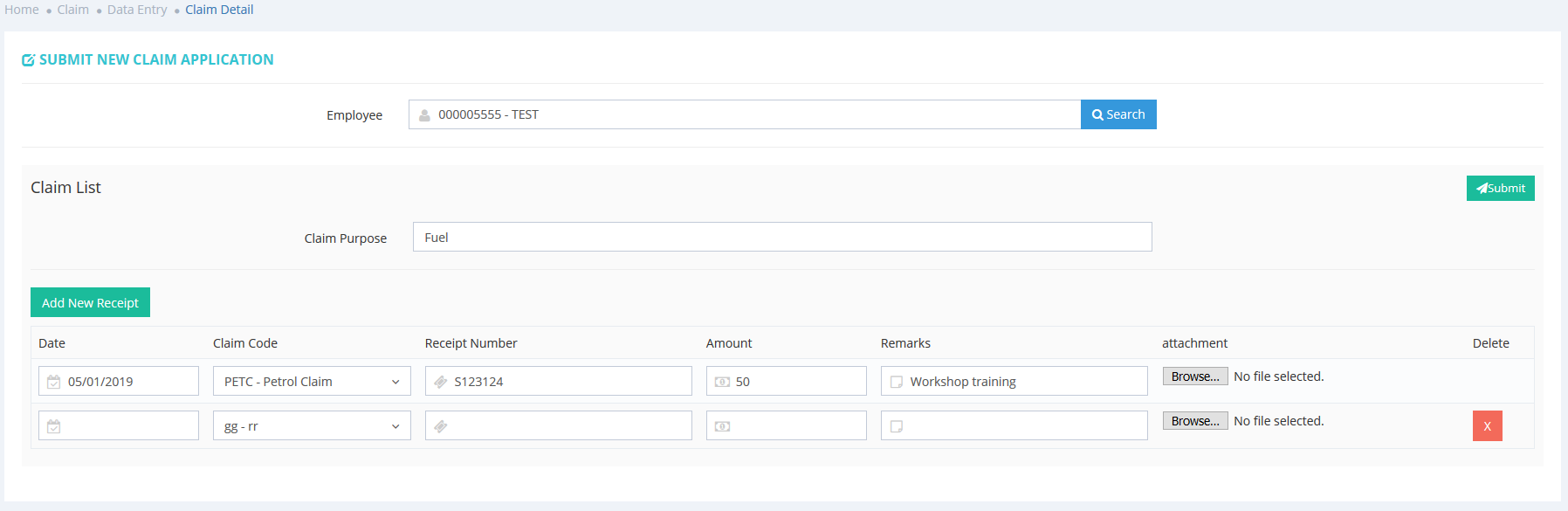1568x511 pixels.
Task: Click money icon in empty second amount field
Action: click(x=722, y=426)
